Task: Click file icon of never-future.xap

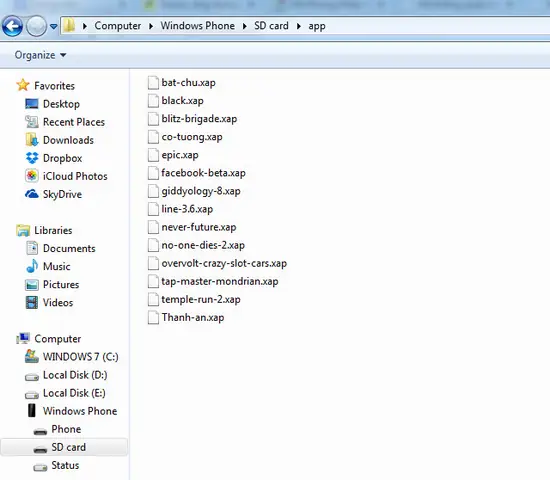Action: (x=153, y=227)
